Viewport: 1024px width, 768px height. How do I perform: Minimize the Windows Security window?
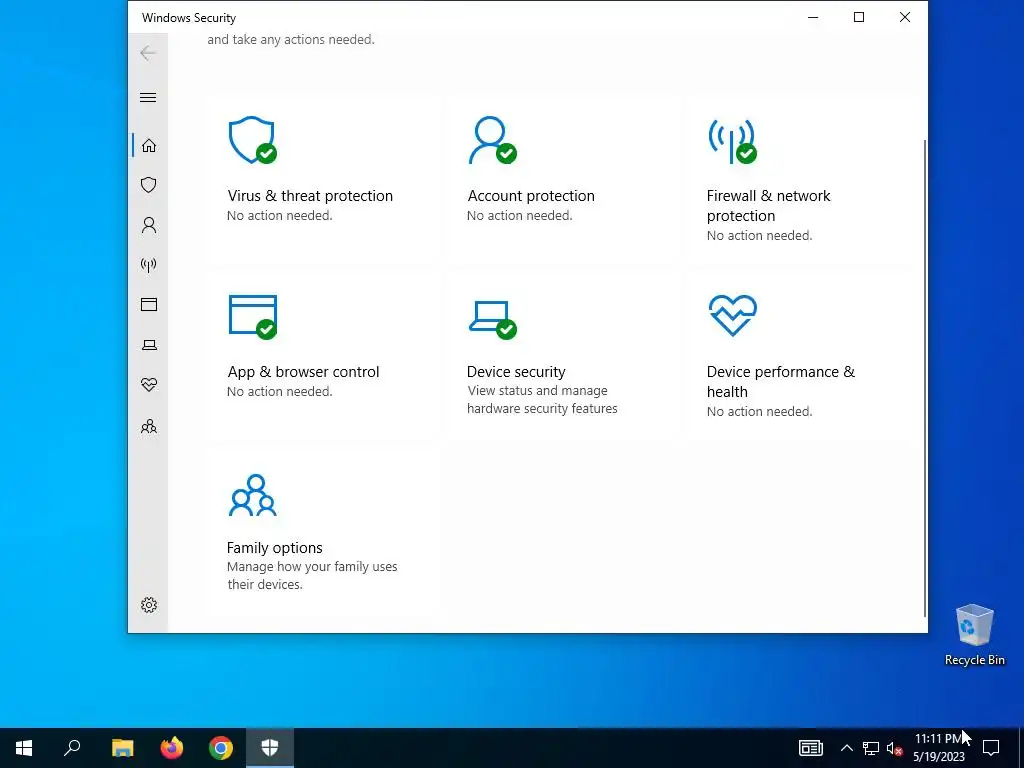point(813,18)
